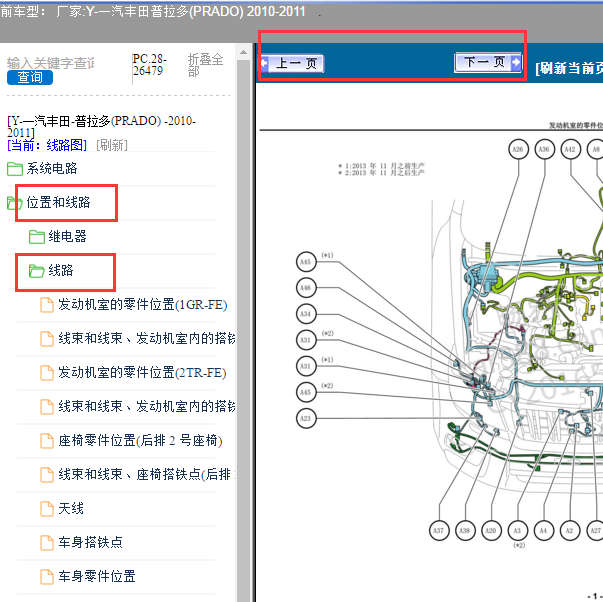Click the sidebar scrollbar up arrow
Image resolution: width=603 pixels, height=602 pixels.
[x=243, y=52]
